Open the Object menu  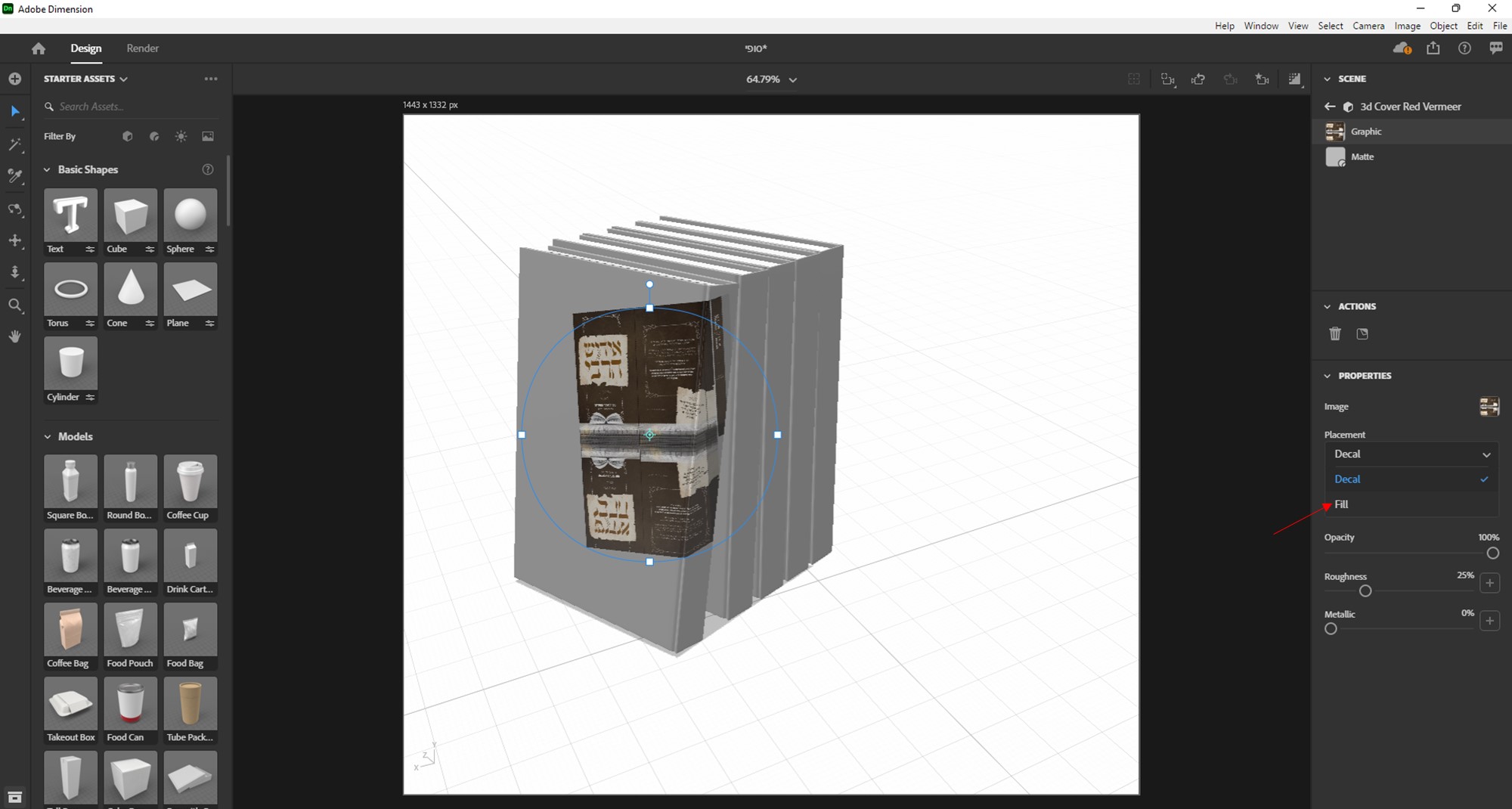point(1444,26)
